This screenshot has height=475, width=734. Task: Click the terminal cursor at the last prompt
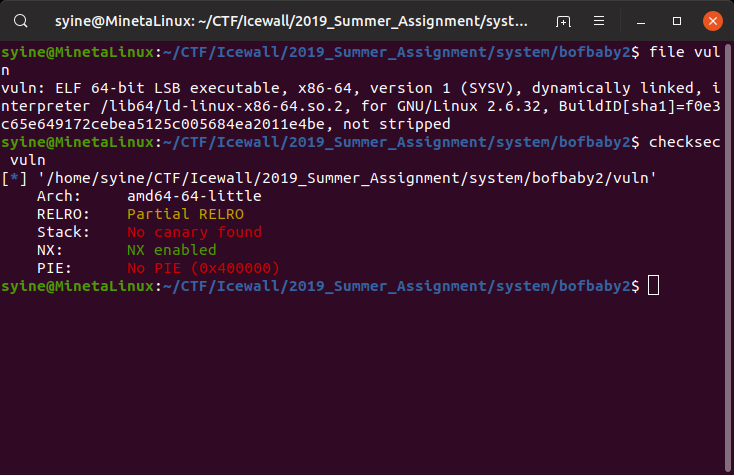(653, 285)
